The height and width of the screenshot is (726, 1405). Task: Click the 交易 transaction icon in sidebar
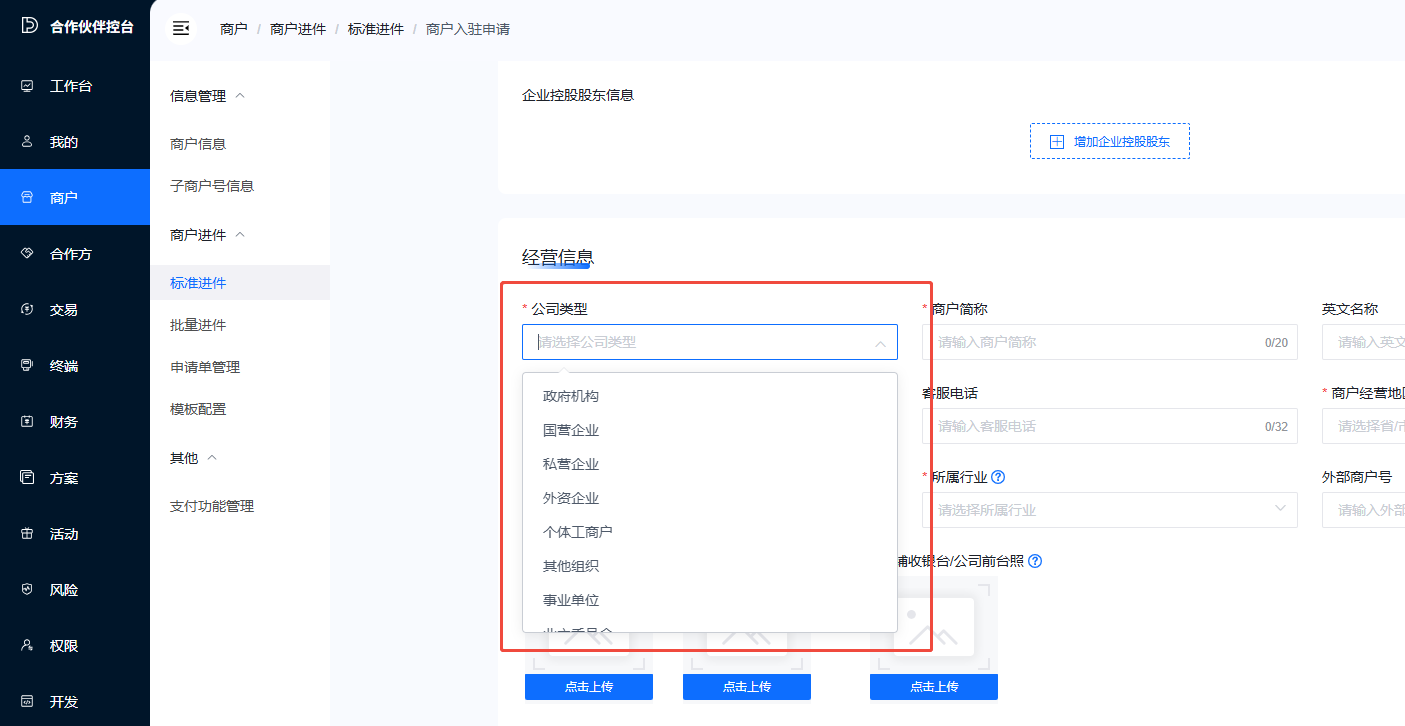pyautogui.click(x=28, y=310)
